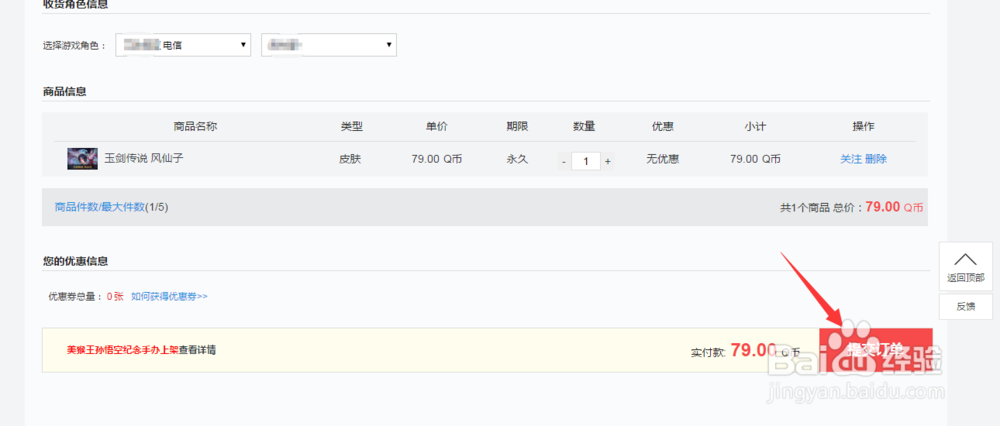Click the 反馈 feedback button

point(966,306)
